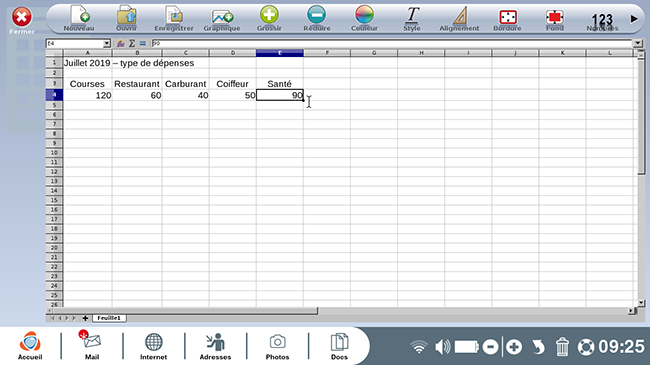Save the sheet with Enregistrer

point(174,18)
